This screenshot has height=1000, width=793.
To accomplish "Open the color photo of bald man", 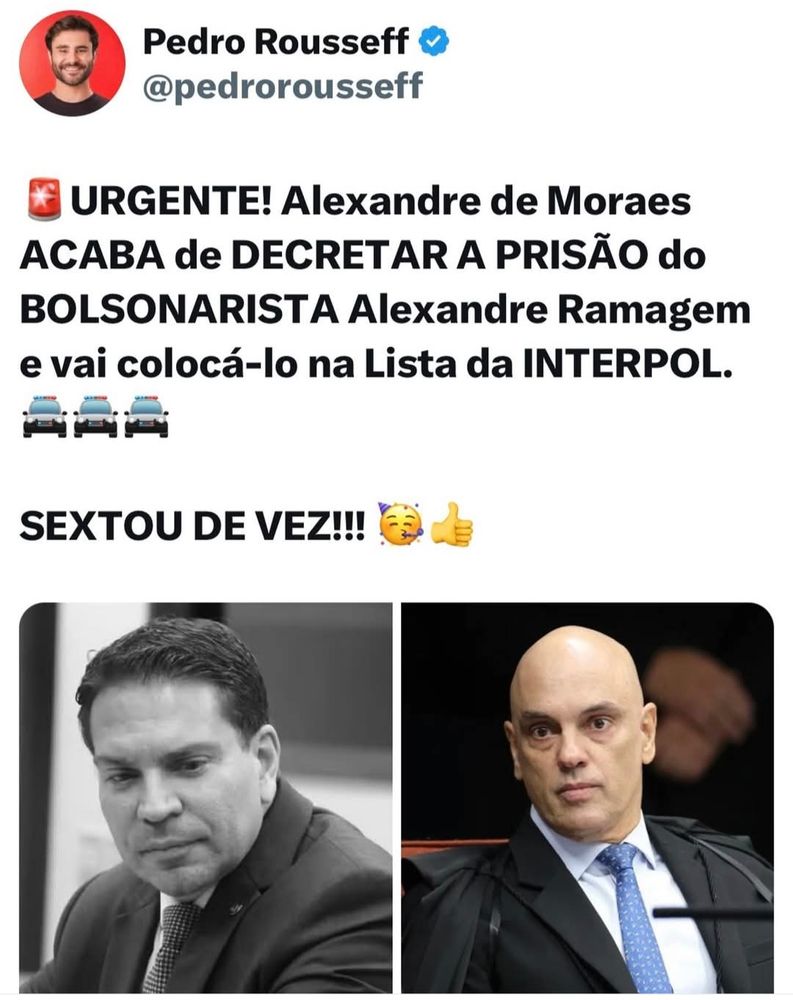I will coord(587,797).
